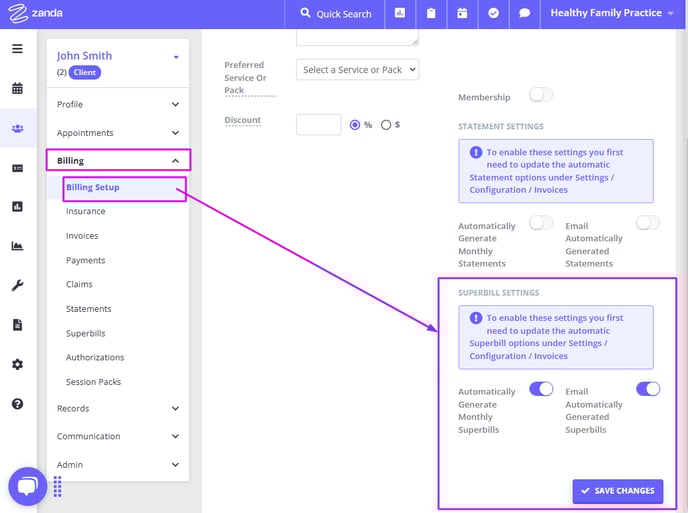The height and width of the screenshot is (513, 688).
Task: Open the calendar icon in left sidebar
Action: [18, 88]
